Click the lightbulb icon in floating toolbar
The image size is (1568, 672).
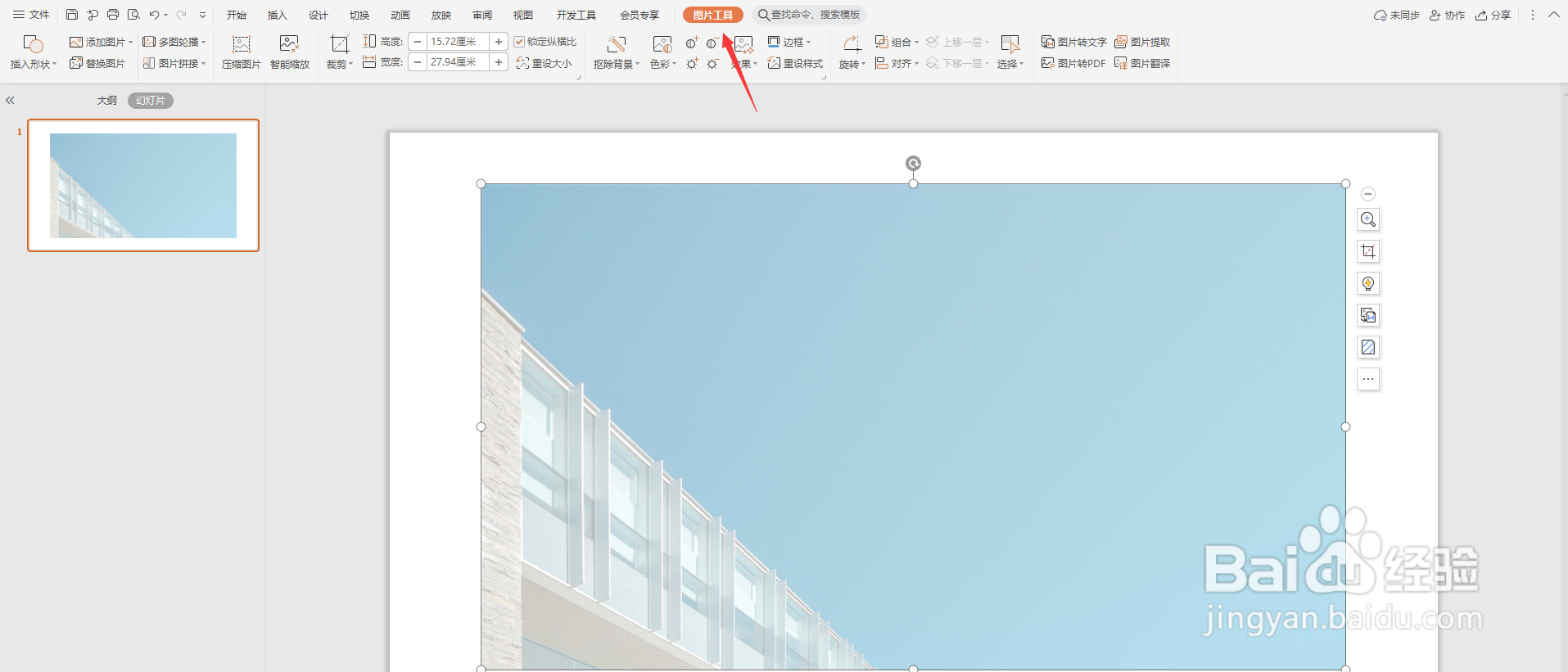[1368, 283]
